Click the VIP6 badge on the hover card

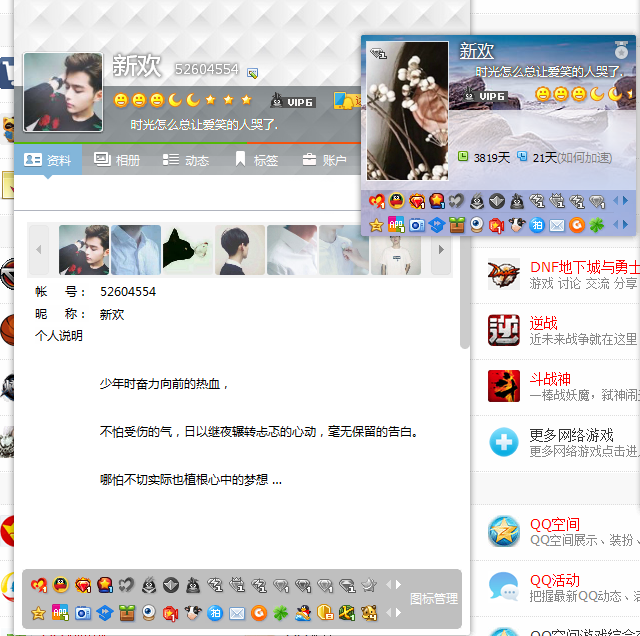click(x=485, y=96)
